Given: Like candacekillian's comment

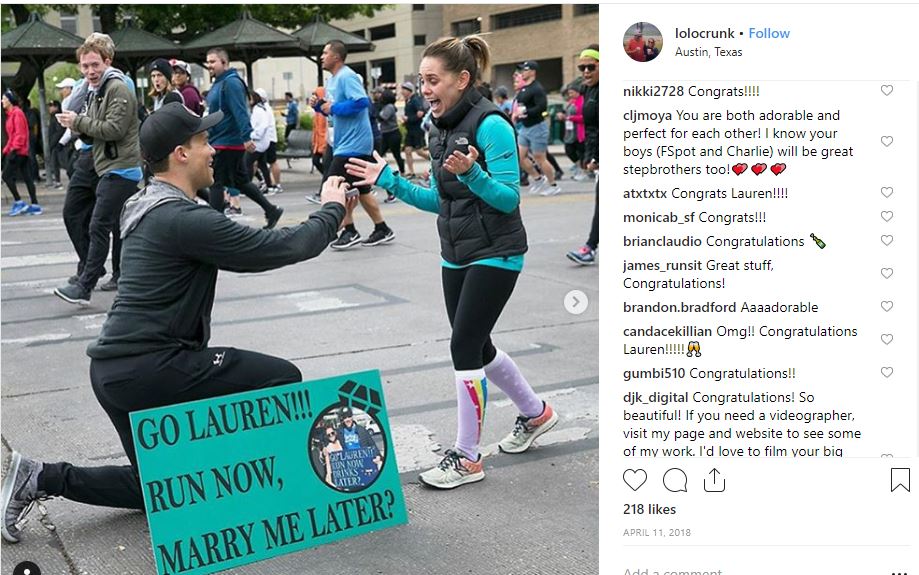Looking at the screenshot, I should click(887, 339).
